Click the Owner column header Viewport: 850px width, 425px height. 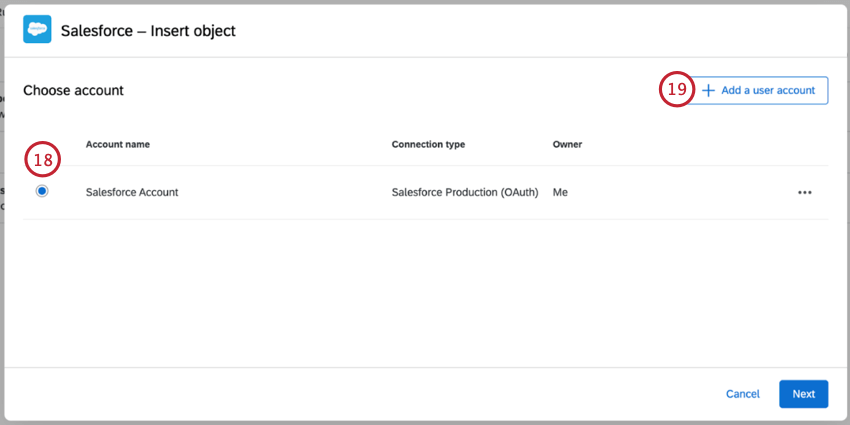coord(567,144)
